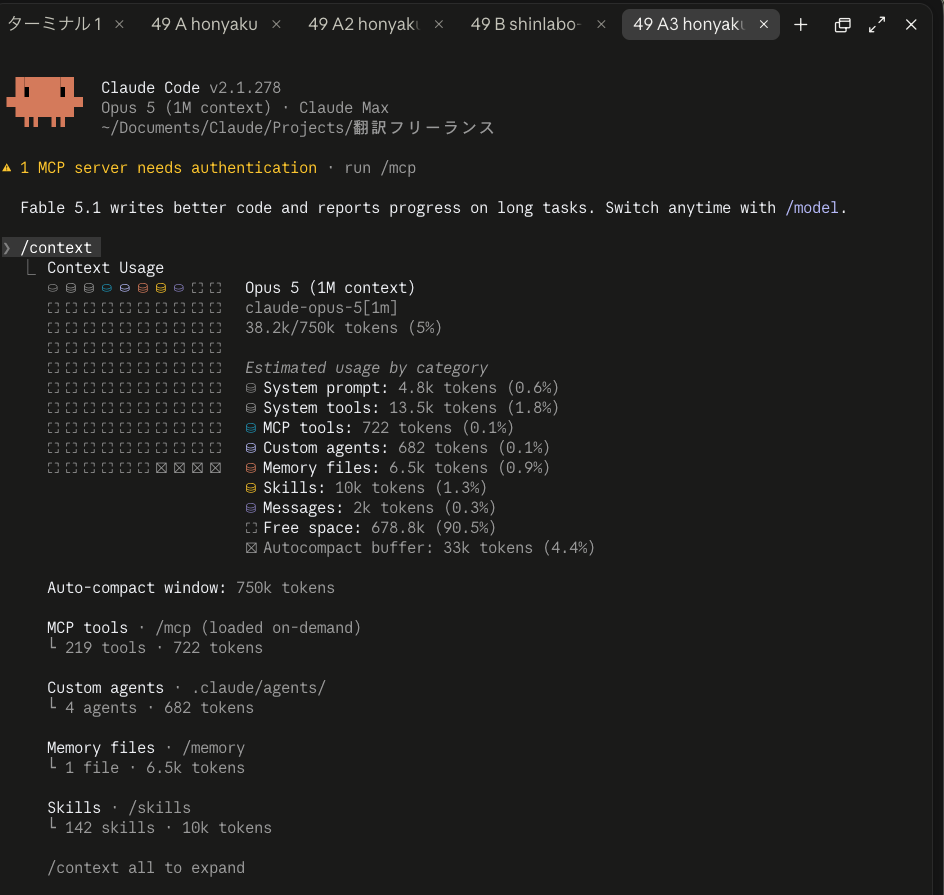The image size is (944, 895).
Task: Click the Claude Code mascot logo
Action: 44,101
